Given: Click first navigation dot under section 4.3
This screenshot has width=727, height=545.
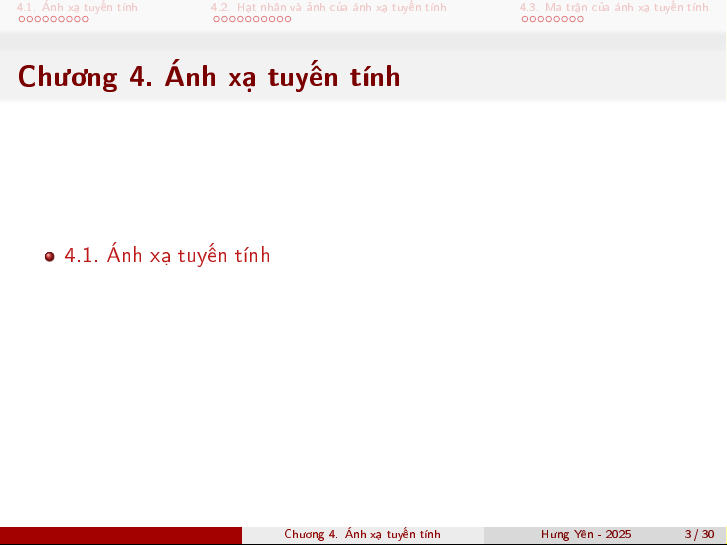Looking at the screenshot, I should [x=524, y=19].
